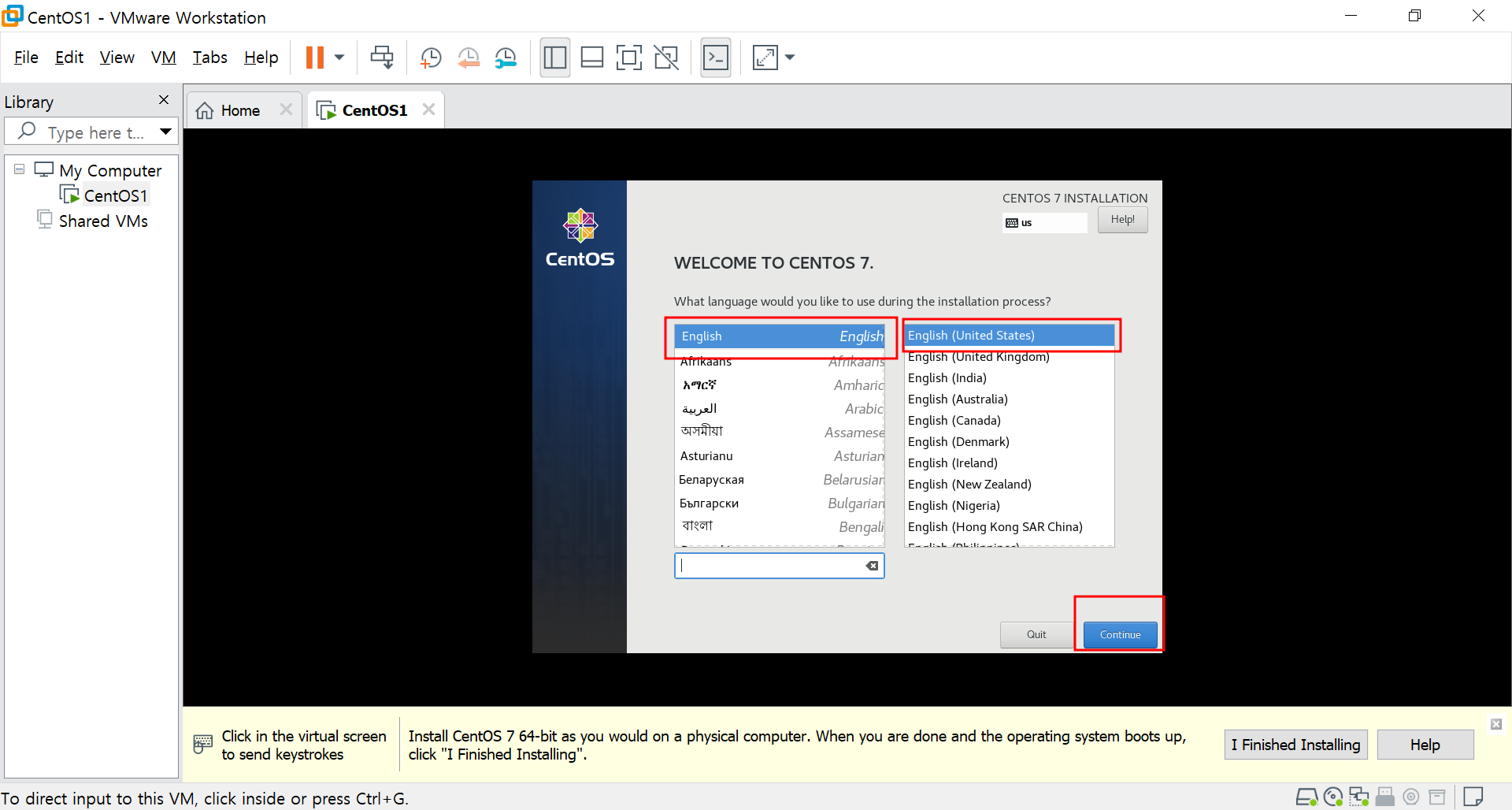Click the Continue button in the installer

[x=1119, y=634]
